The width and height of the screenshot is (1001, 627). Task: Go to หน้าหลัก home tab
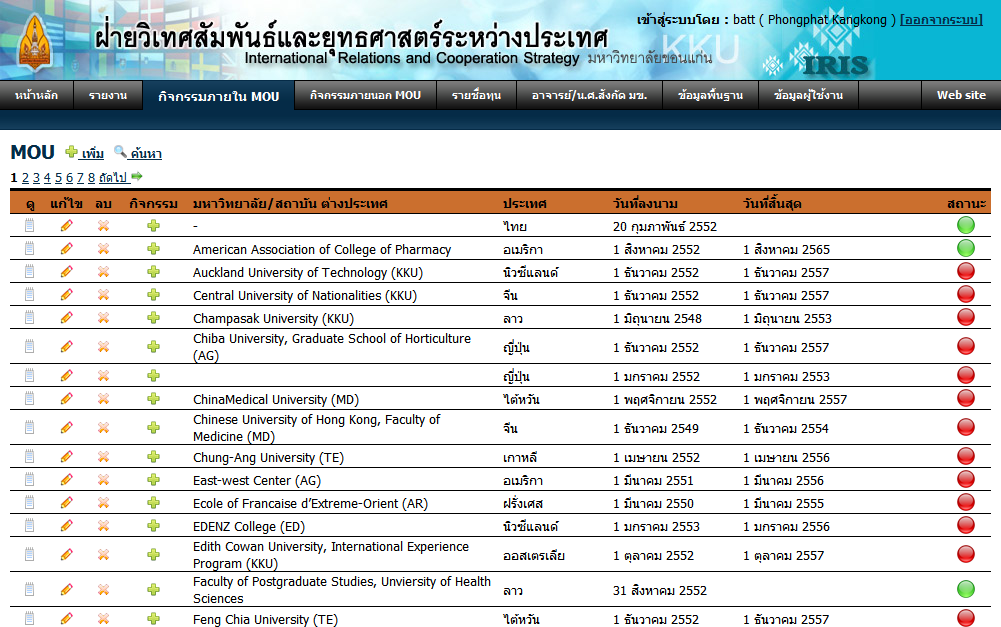[36, 95]
